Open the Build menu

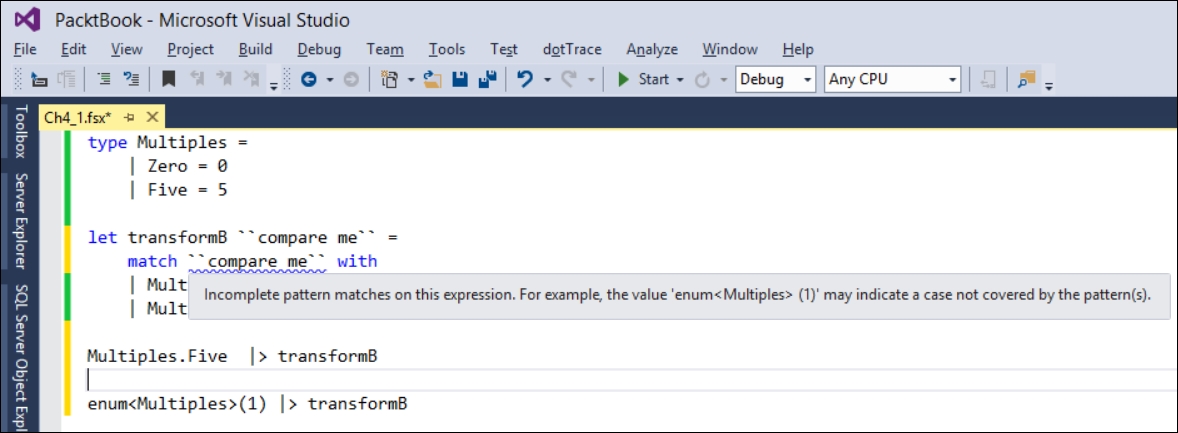[x=255, y=50]
